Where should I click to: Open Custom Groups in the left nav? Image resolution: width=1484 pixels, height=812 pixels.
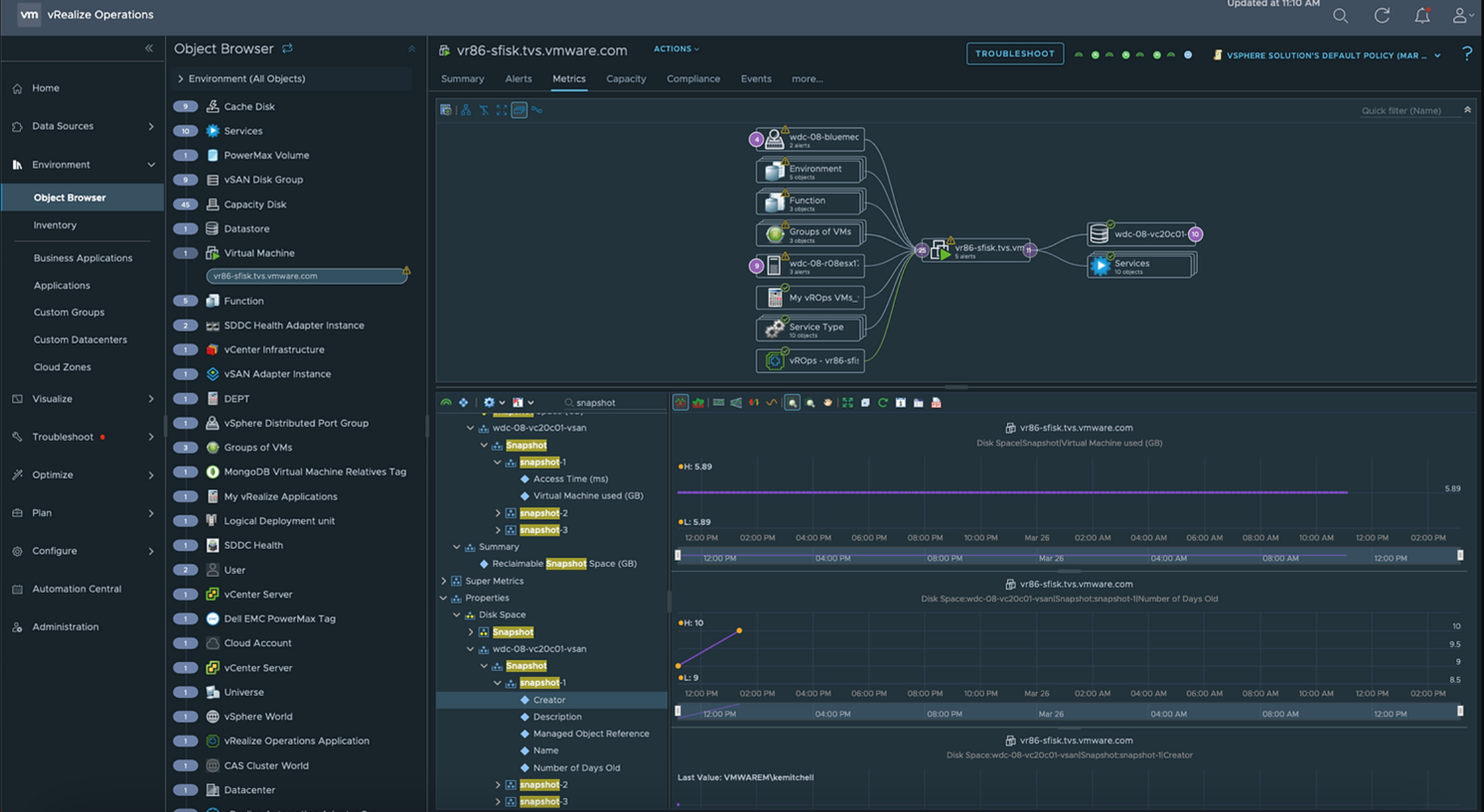pos(69,313)
